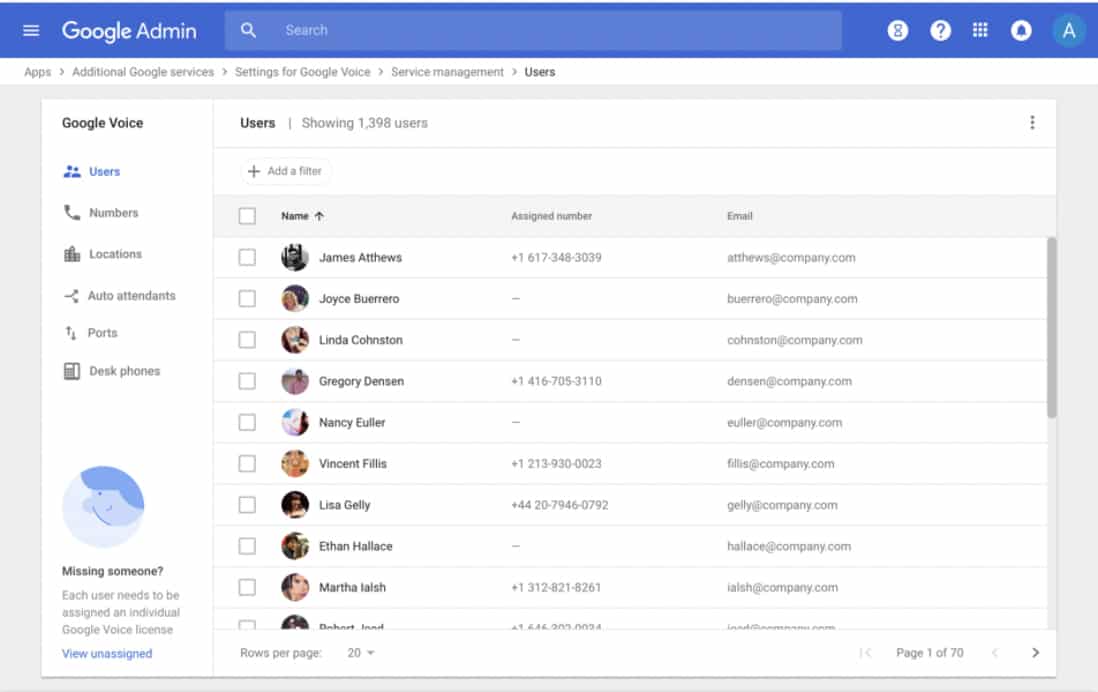Open Auto attendants in the sidebar
The height and width of the screenshot is (692, 1098).
click(x=119, y=296)
